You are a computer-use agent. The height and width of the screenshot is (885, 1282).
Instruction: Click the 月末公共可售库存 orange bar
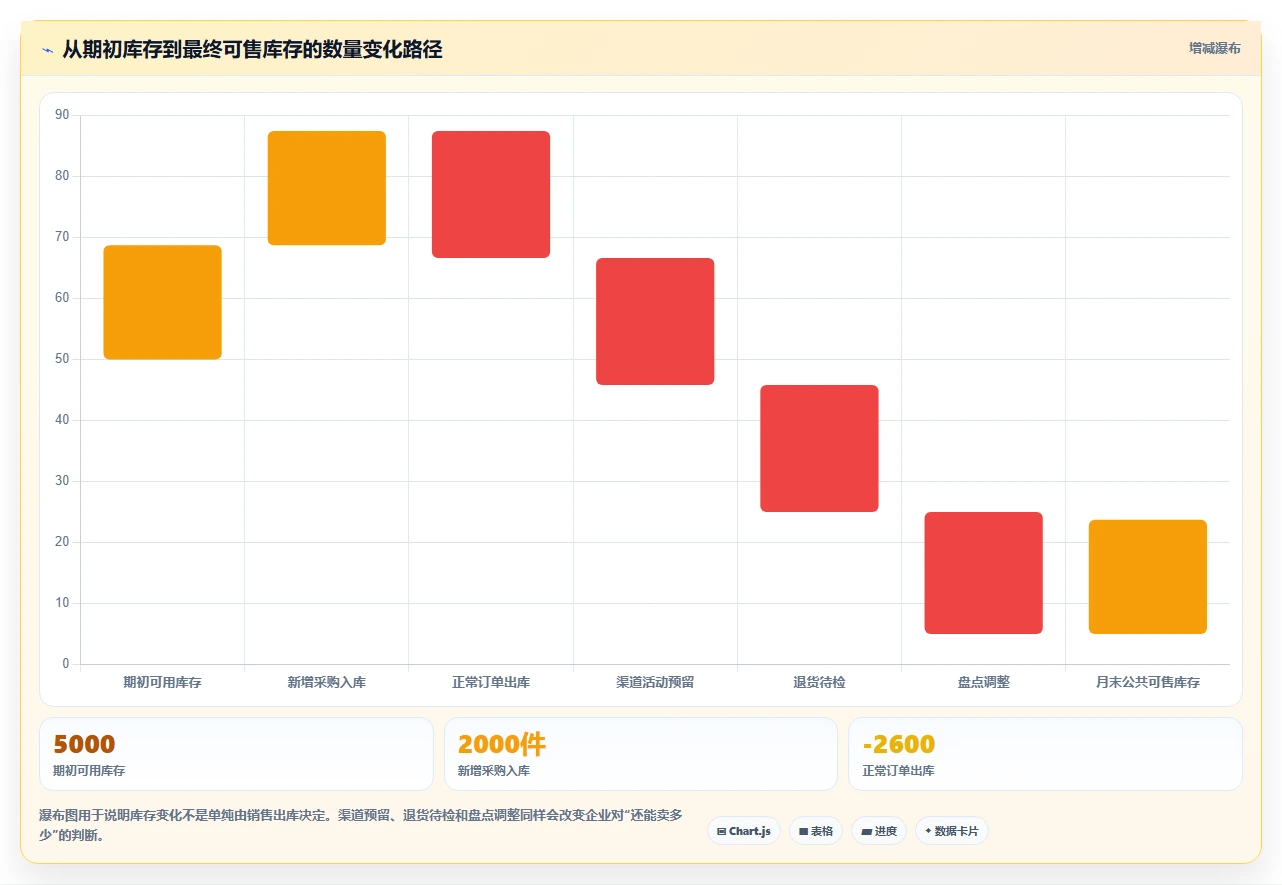click(x=1147, y=577)
